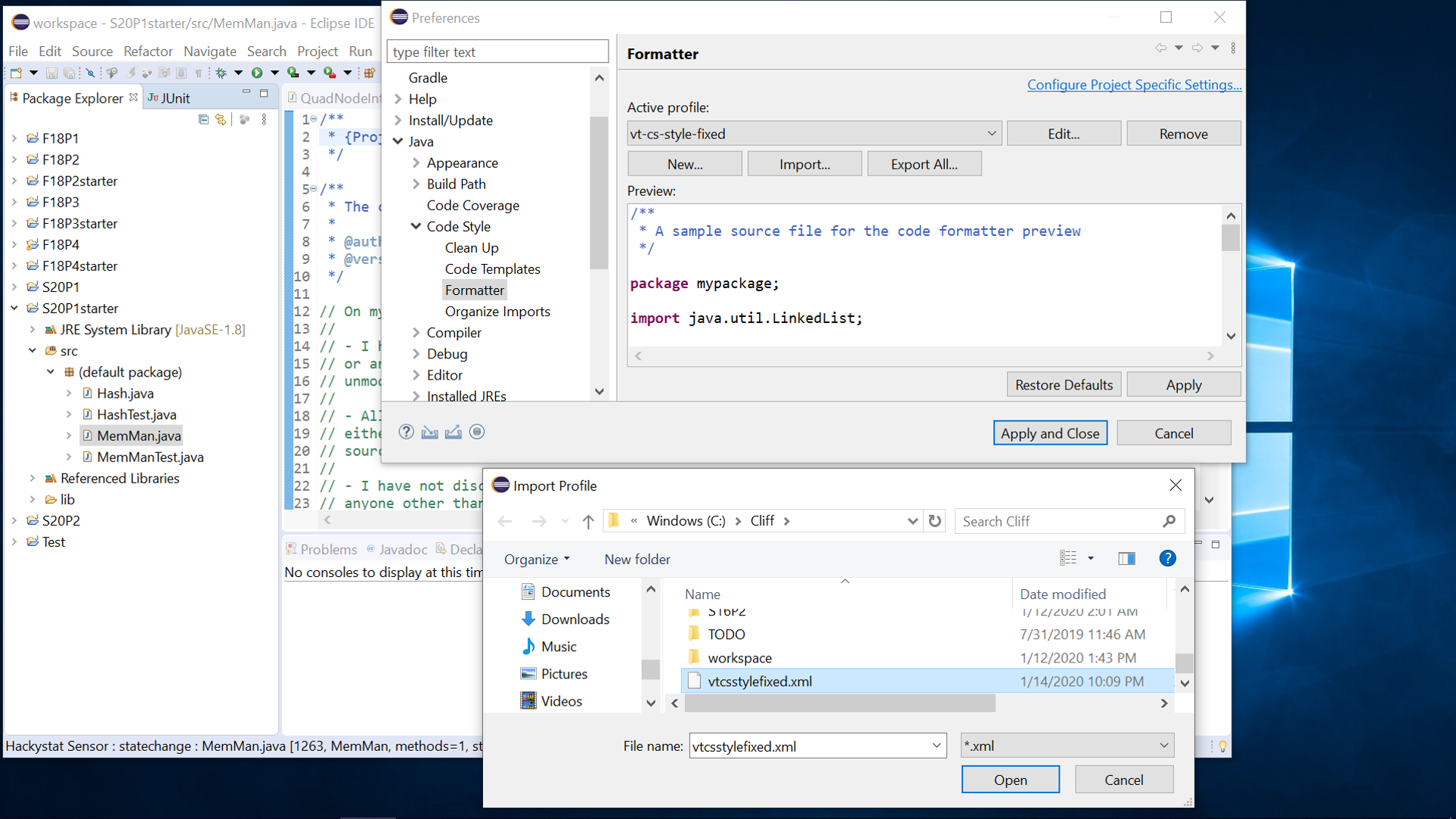Click the Preferences help question mark icon
Image resolution: width=1456 pixels, height=819 pixels.
(406, 432)
